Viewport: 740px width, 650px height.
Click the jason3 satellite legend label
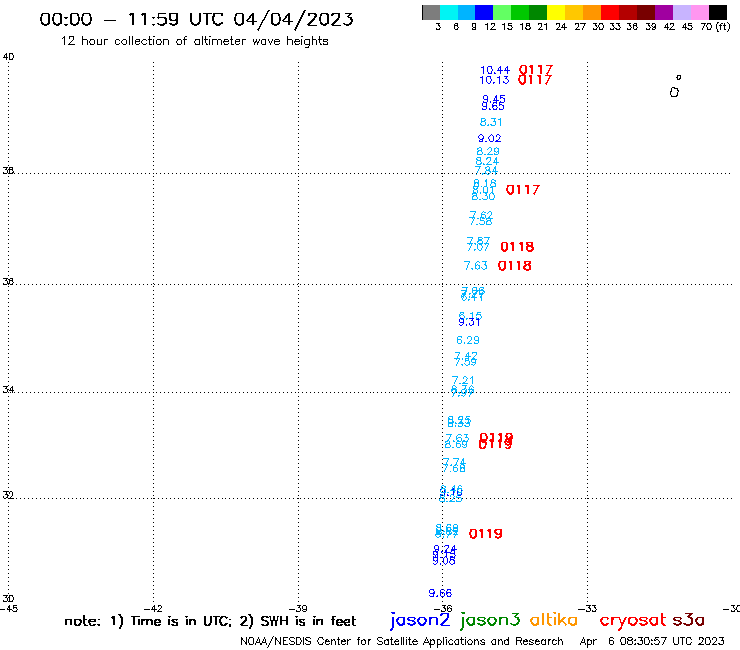490,621
